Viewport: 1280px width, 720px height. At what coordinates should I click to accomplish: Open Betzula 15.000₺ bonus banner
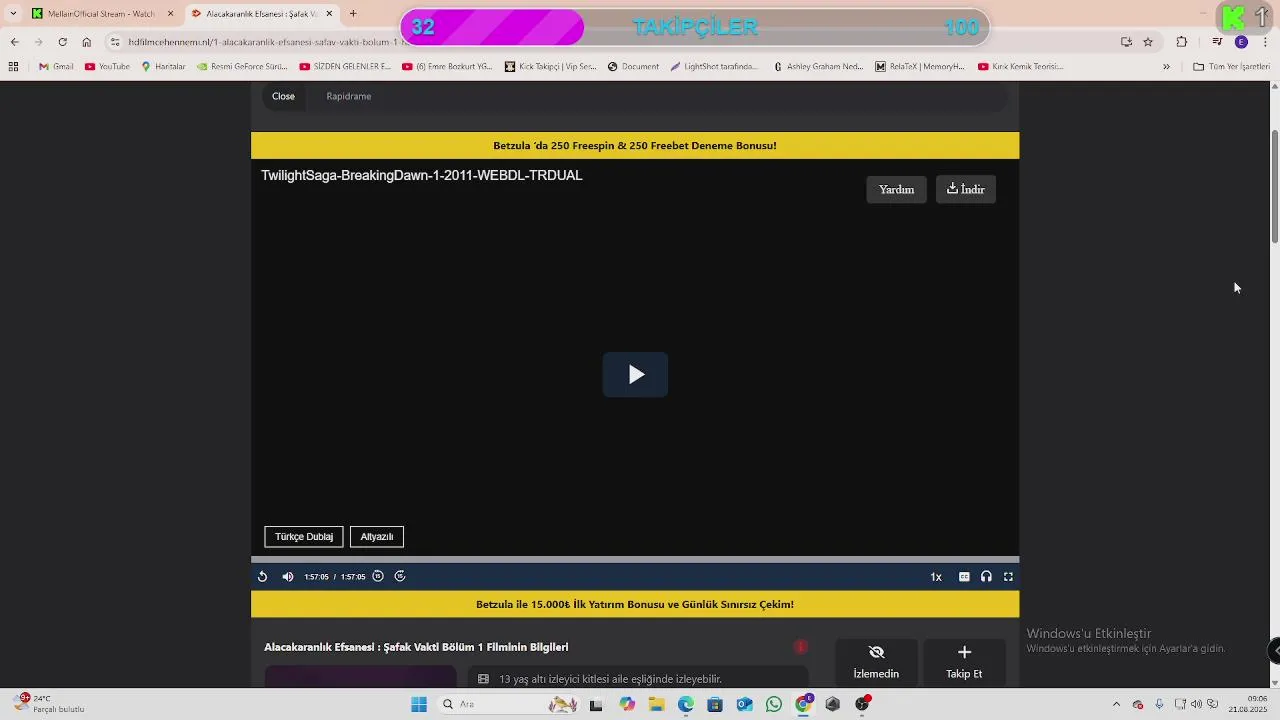tap(635, 604)
